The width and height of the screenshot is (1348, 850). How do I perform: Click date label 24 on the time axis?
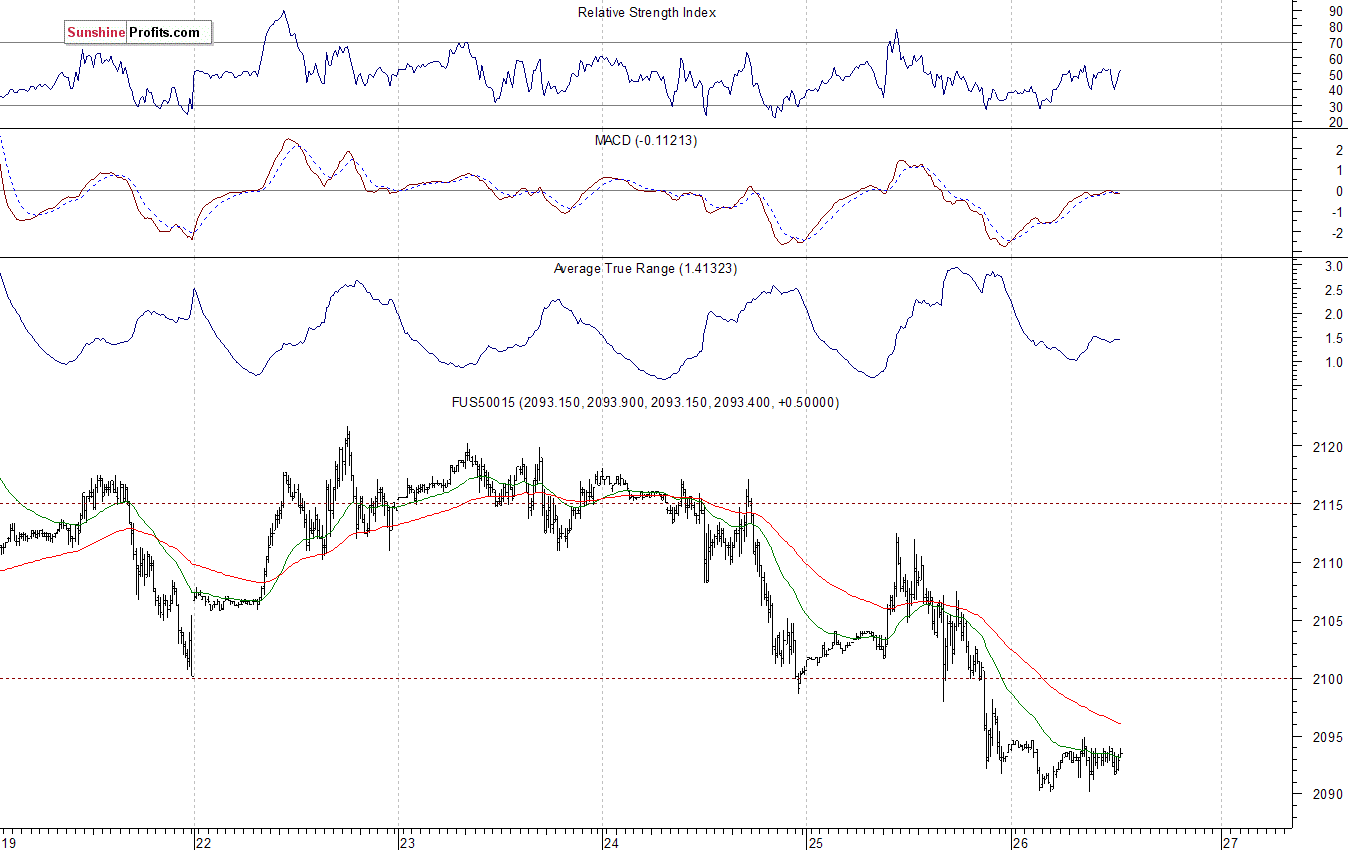tap(612, 843)
